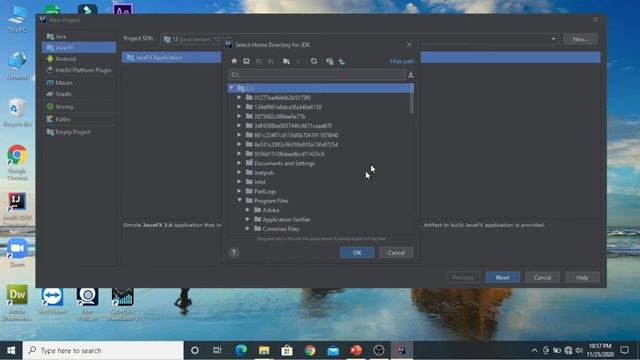640x360 pixels.
Task: Click Cancel in JDK directory dialog
Action: 396,253
